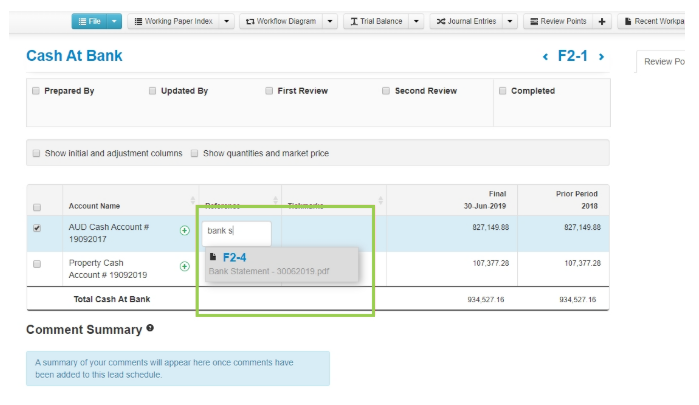Select the F2-4 Bank Statement suggestion
699x405 pixels.
pyautogui.click(x=280, y=264)
